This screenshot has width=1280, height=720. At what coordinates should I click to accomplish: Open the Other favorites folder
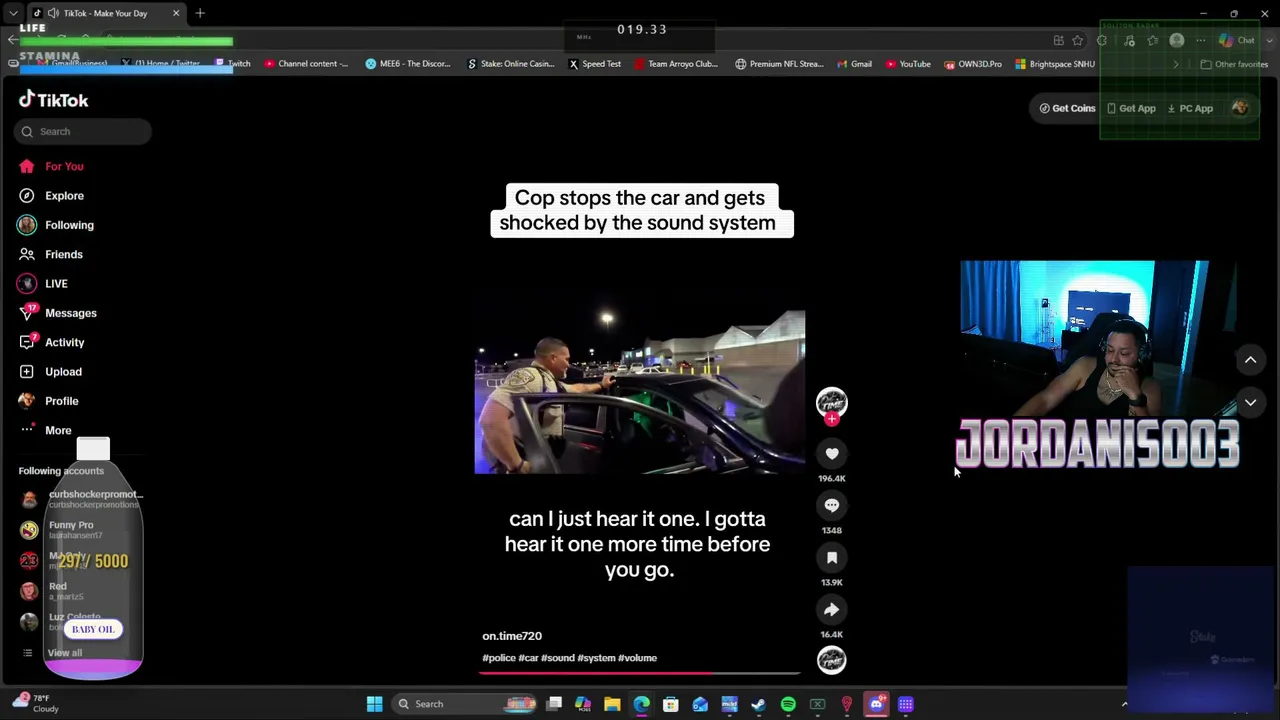coord(1234,64)
